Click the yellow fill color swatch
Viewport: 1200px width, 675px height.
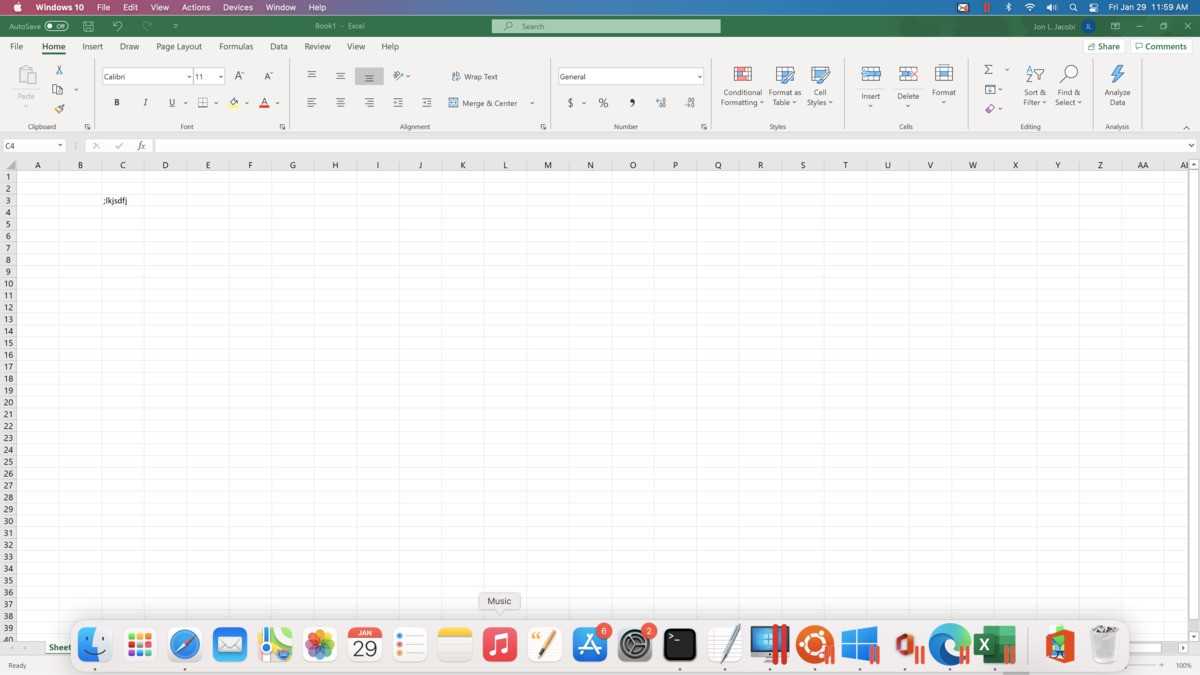pyautogui.click(x=234, y=103)
